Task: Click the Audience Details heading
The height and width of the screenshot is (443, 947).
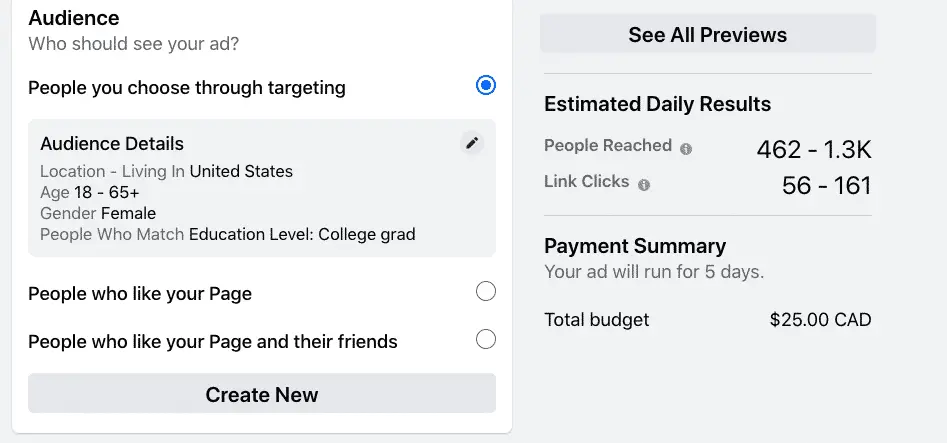Action: [112, 144]
